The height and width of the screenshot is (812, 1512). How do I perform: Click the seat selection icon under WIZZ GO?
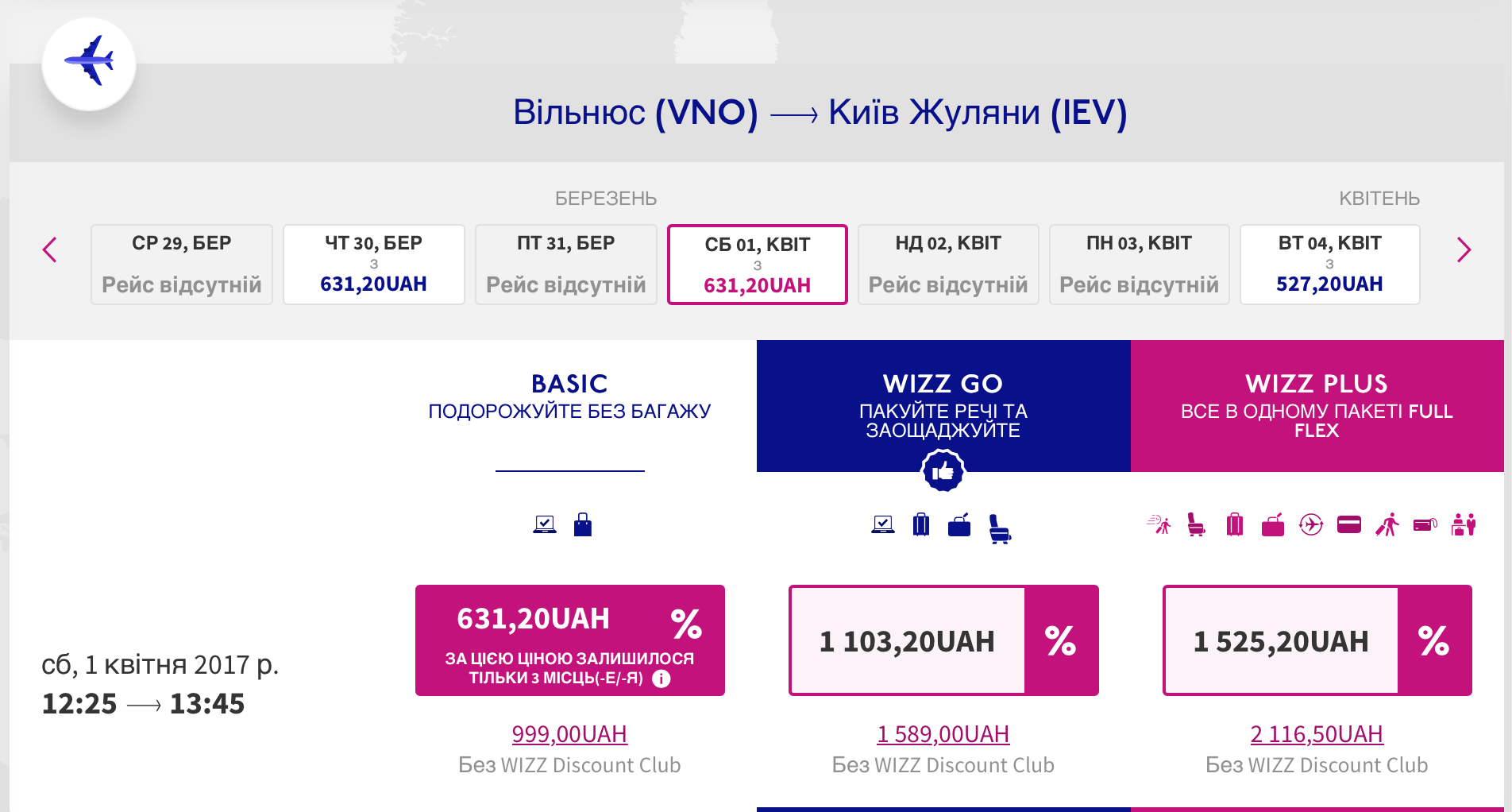(x=999, y=528)
